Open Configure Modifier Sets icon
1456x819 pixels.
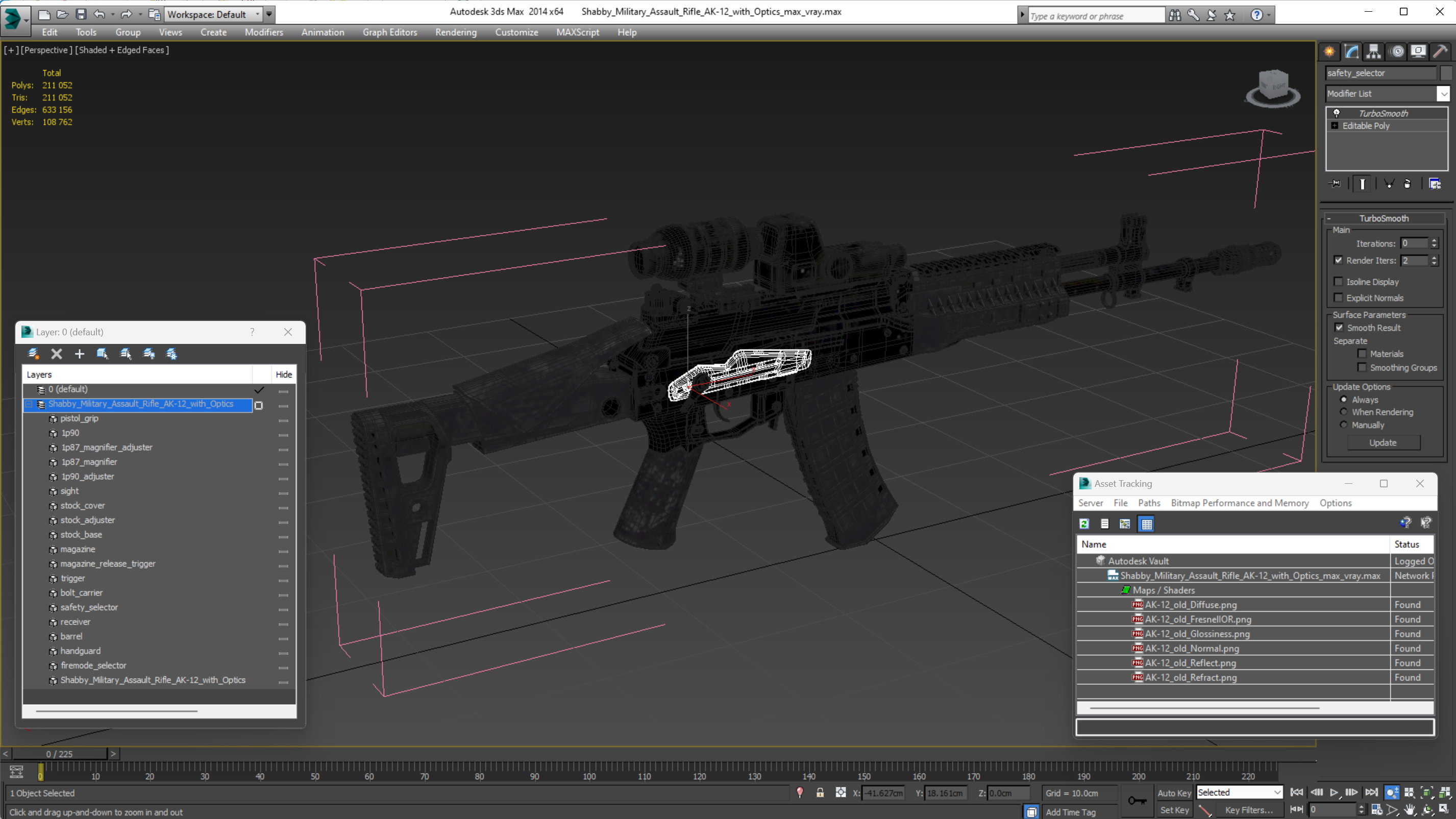(1435, 184)
